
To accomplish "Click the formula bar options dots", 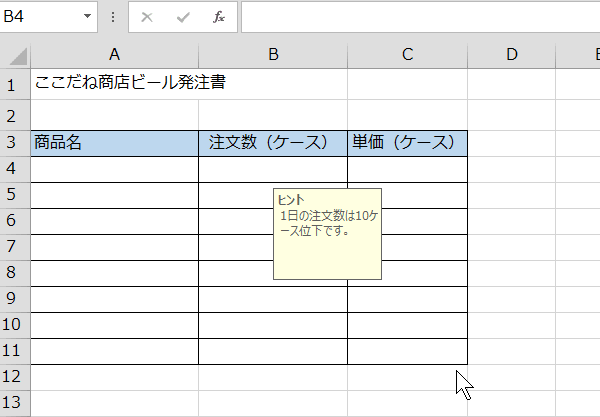I will tap(113, 17).
